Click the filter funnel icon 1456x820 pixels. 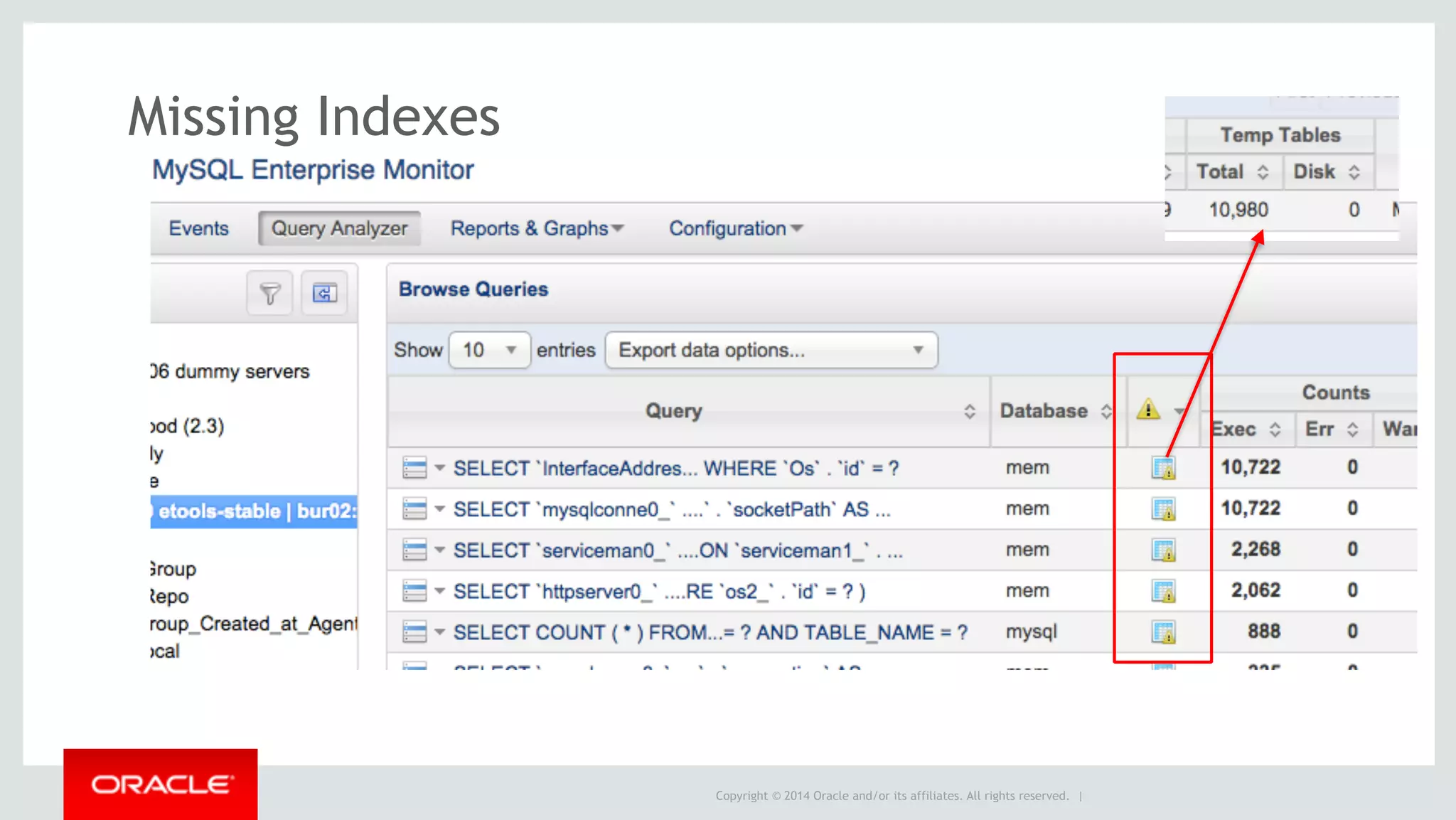coord(269,293)
